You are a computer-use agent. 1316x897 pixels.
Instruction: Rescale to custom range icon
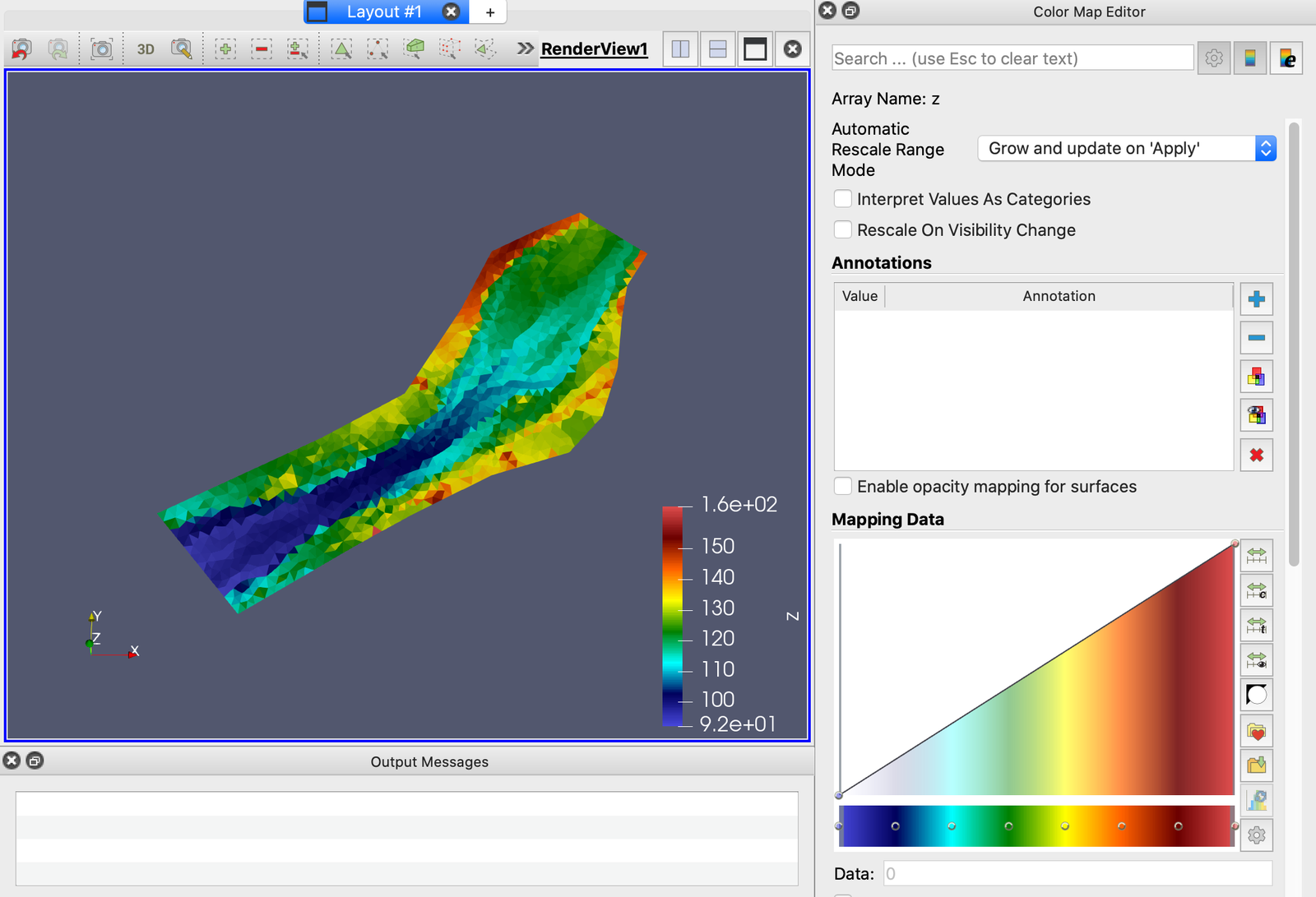click(1256, 591)
